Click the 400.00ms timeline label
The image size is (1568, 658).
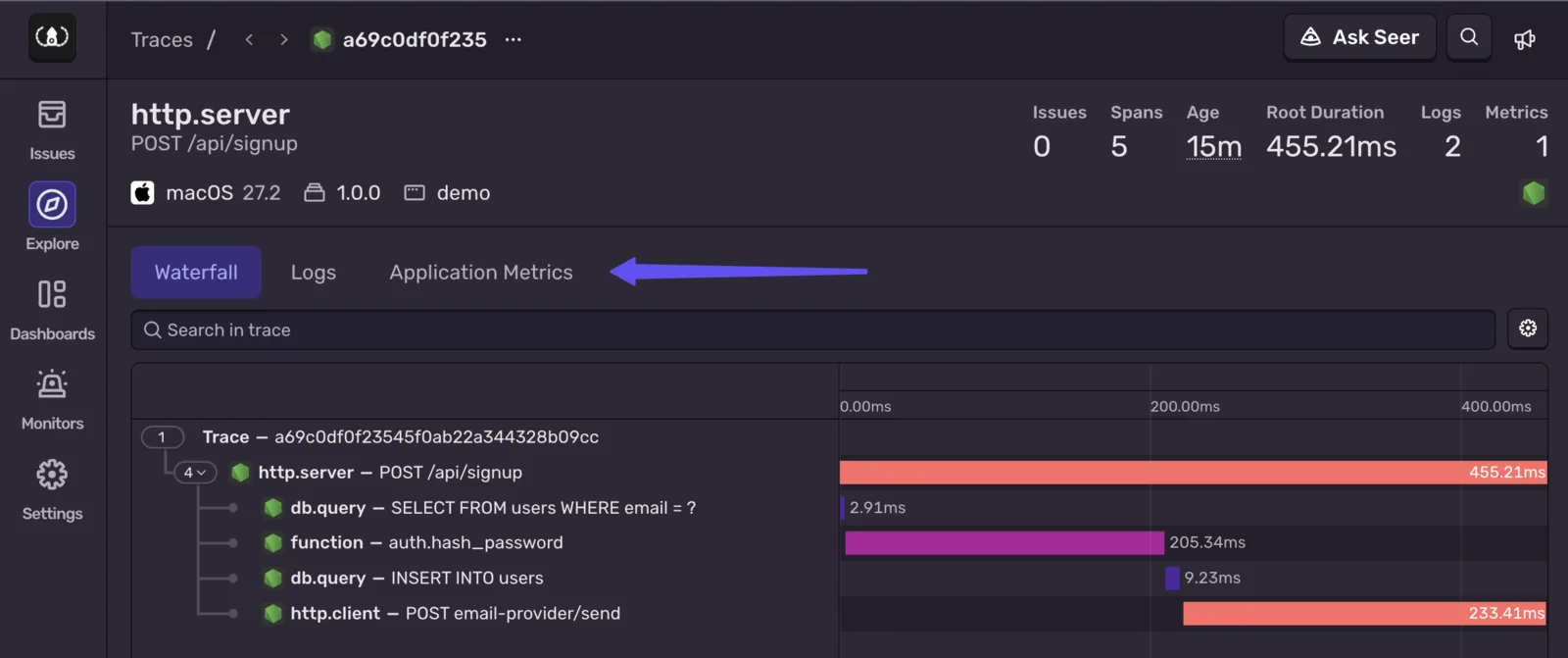[x=1495, y=406]
